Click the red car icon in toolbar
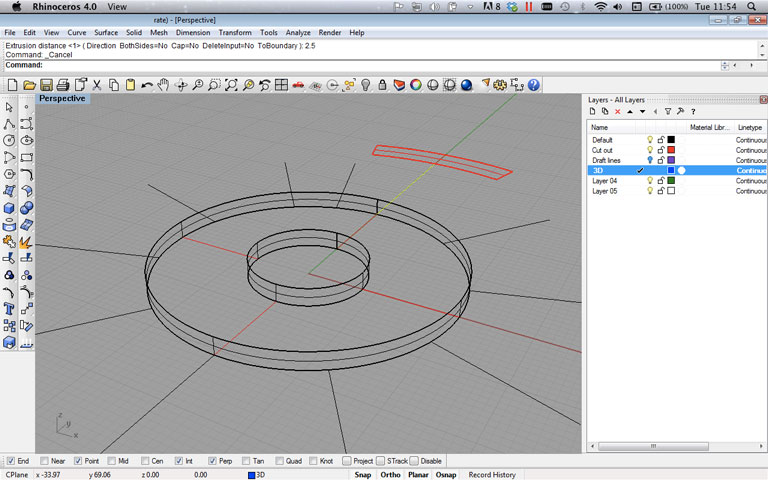Image resolution: width=768 pixels, height=480 pixels. [x=298, y=85]
